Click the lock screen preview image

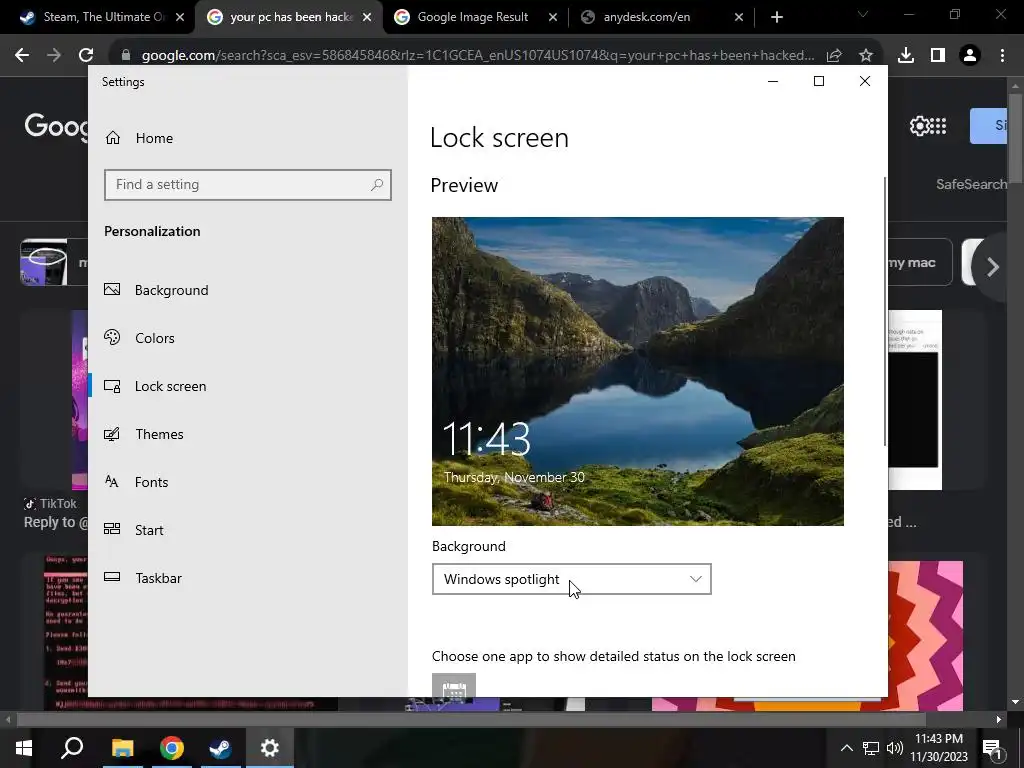click(x=637, y=371)
